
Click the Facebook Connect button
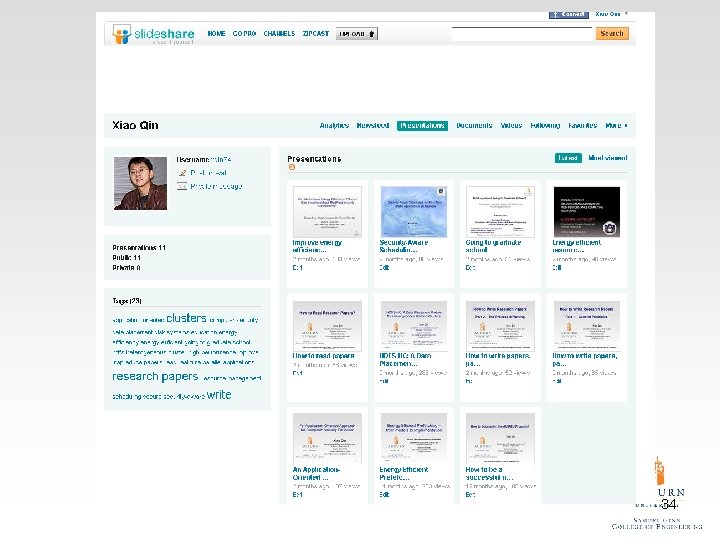tap(568, 14)
